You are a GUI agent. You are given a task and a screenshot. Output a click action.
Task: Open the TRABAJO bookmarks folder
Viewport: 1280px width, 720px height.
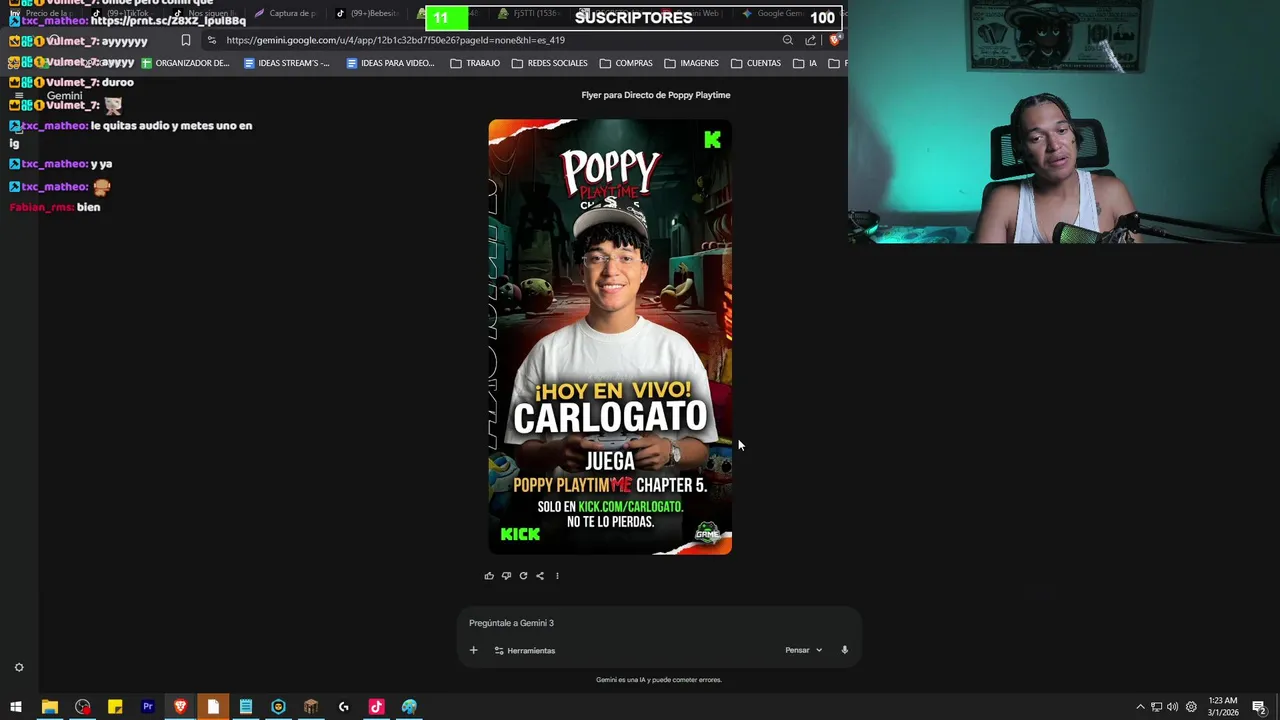pyautogui.click(x=475, y=63)
